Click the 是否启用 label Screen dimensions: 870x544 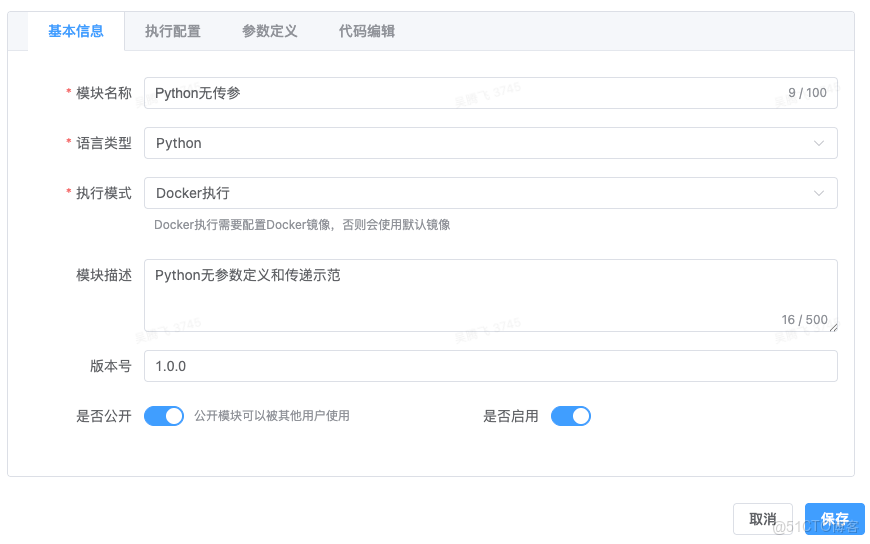511,416
